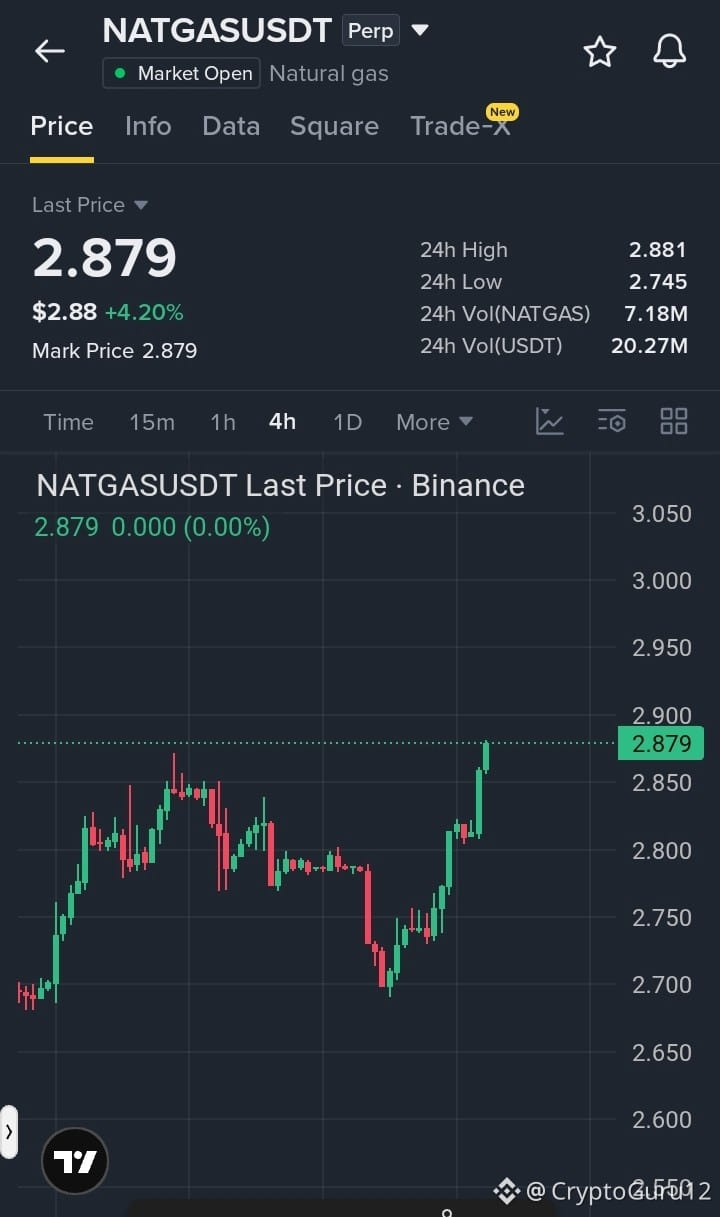Click the Mark Price 2.879 text
The image size is (720, 1217).
tap(115, 351)
